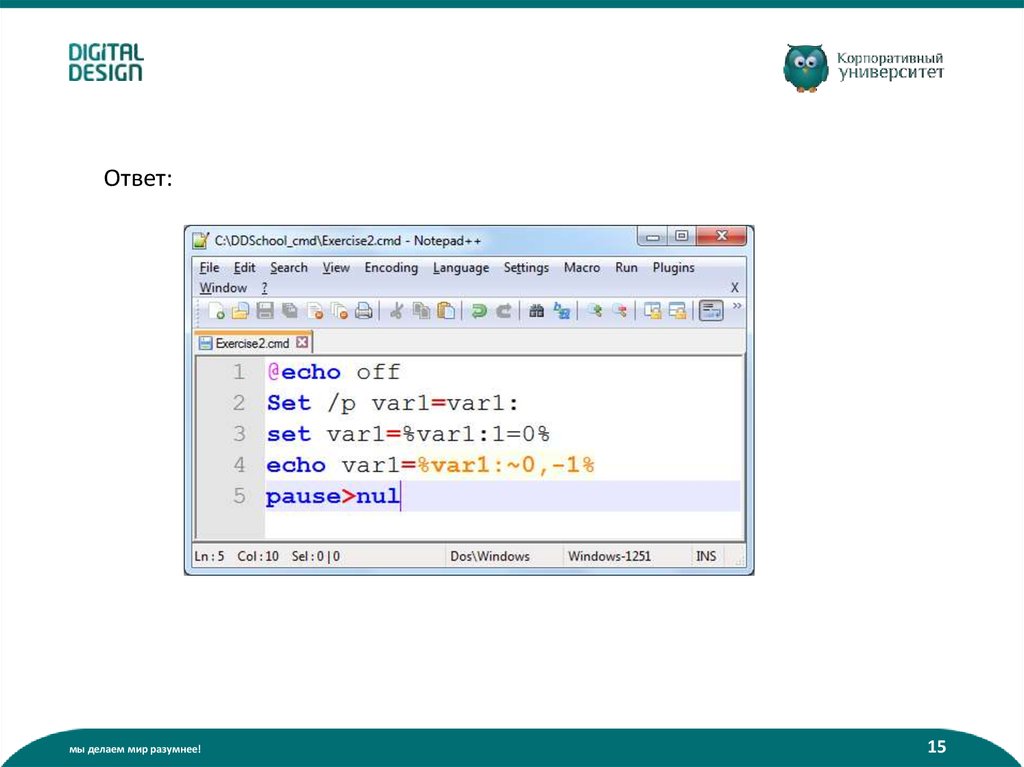Toggle INS insert mode in status bar
The height and width of the screenshot is (767, 1024).
coord(706,556)
